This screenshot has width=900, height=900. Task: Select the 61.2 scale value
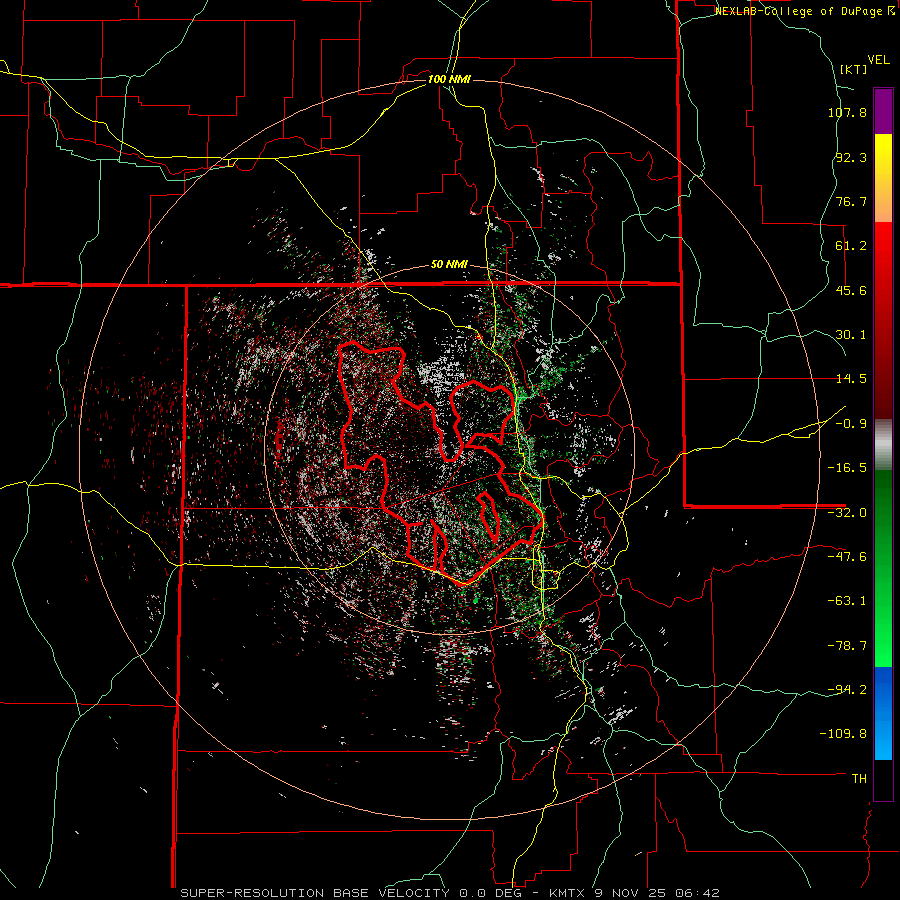(851, 246)
